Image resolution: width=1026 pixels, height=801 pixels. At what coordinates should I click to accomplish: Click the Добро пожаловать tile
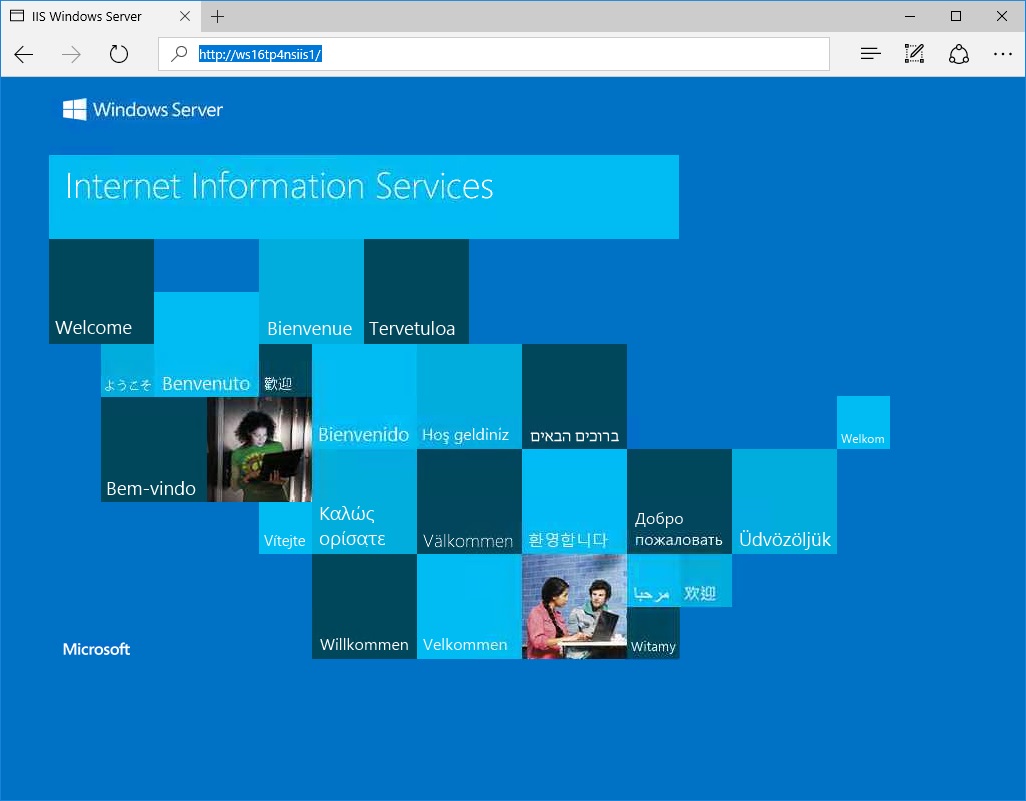tap(679, 501)
